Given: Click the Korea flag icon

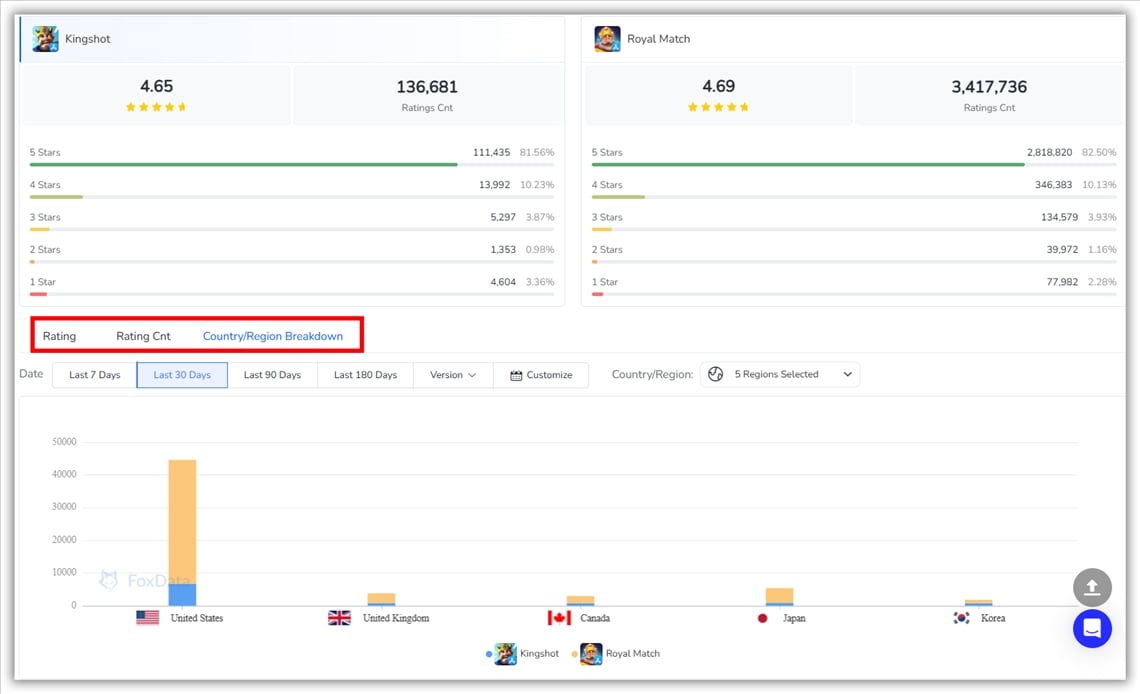Looking at the screenshot, I should (x=961, y=618).
